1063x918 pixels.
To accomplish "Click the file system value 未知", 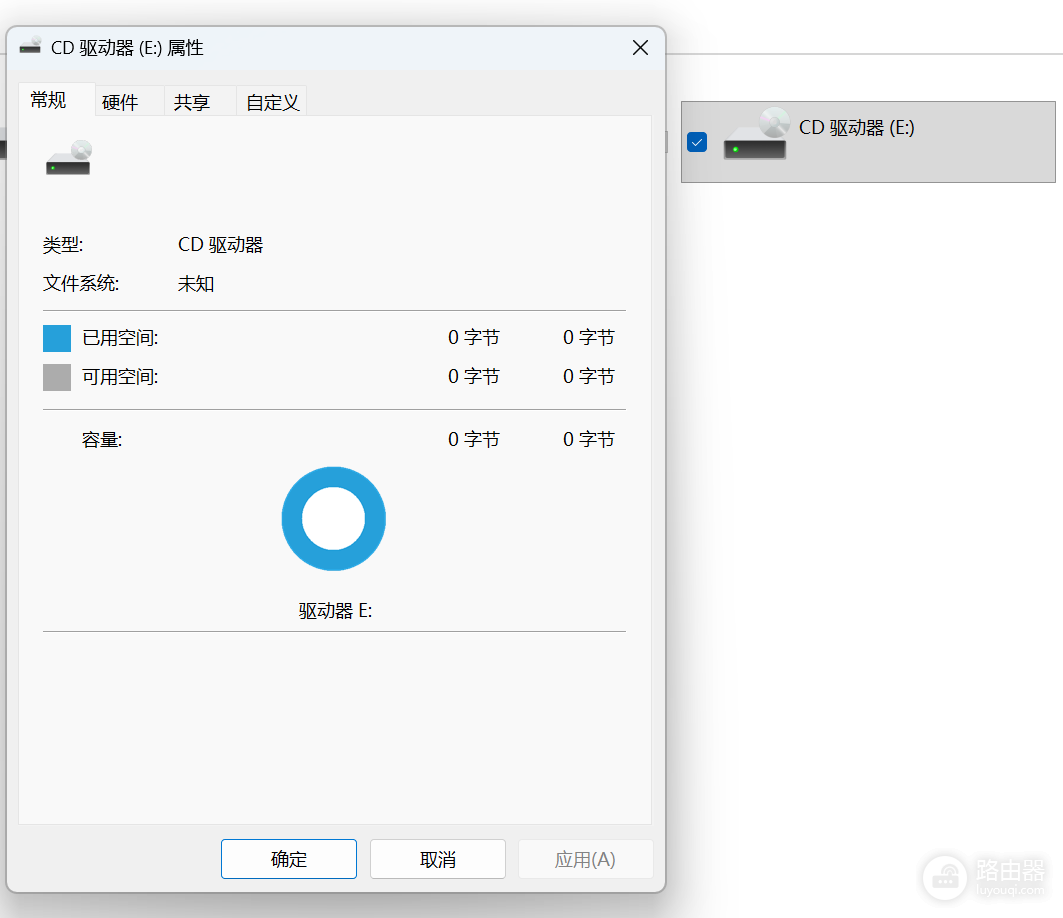I will [x=196, y=283].
